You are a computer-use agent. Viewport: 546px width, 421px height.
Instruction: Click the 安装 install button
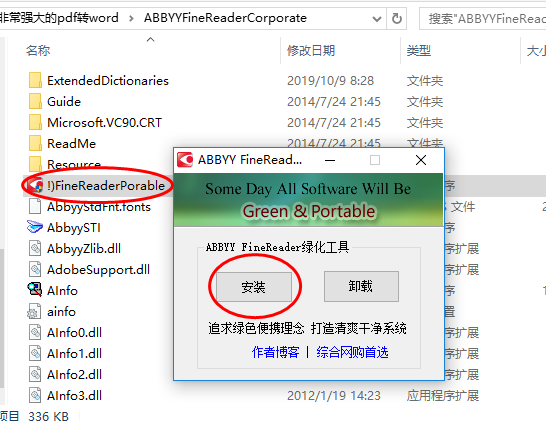[254, 287]
